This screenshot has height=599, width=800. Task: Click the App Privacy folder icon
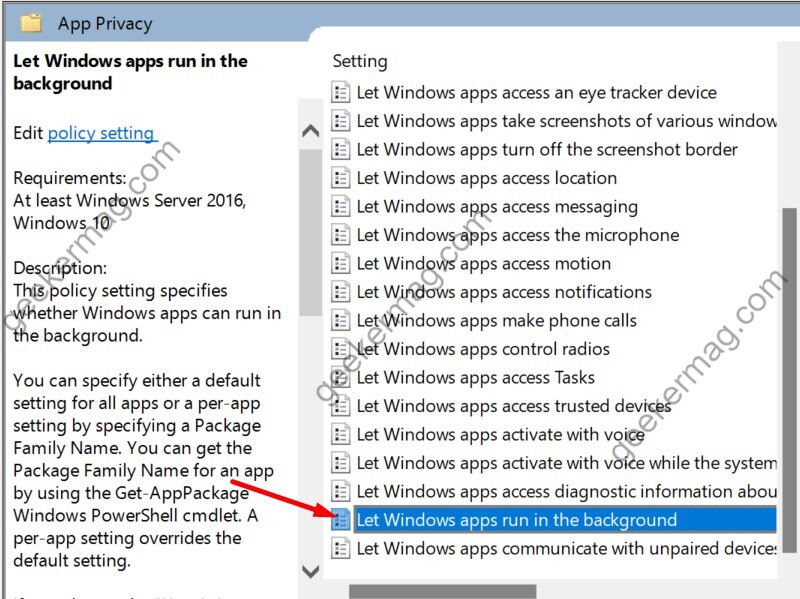coord(31,23)
